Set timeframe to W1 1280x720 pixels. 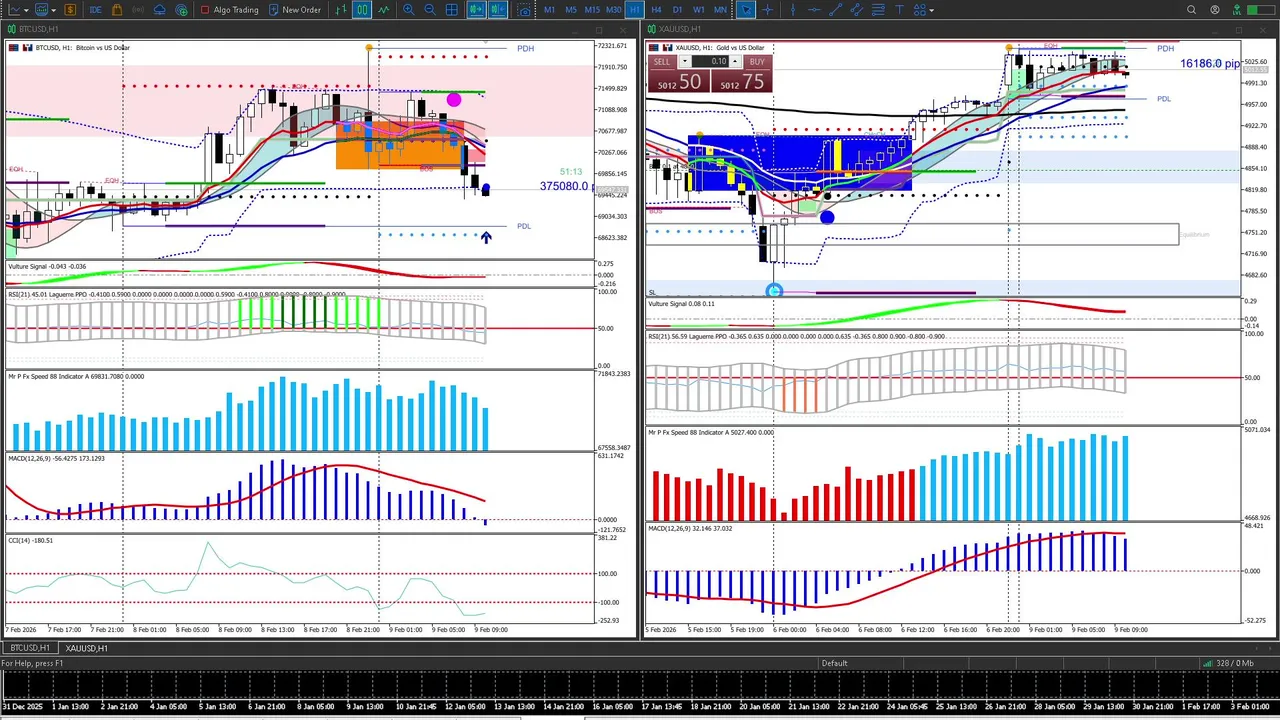click(x=698, y=10)
